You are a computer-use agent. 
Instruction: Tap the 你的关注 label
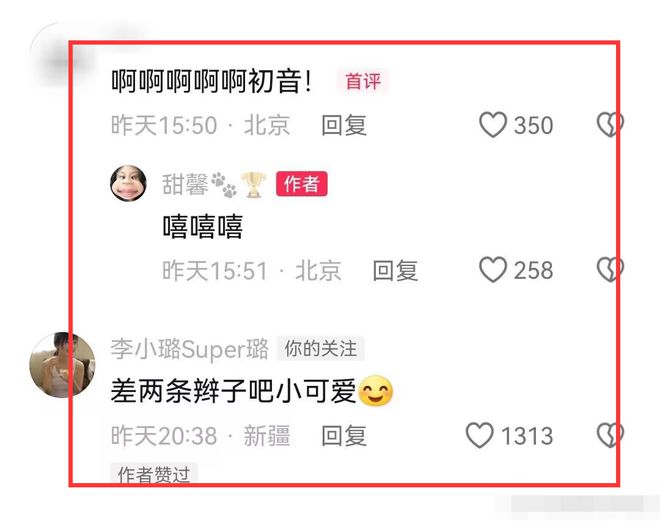coord(320,348)
